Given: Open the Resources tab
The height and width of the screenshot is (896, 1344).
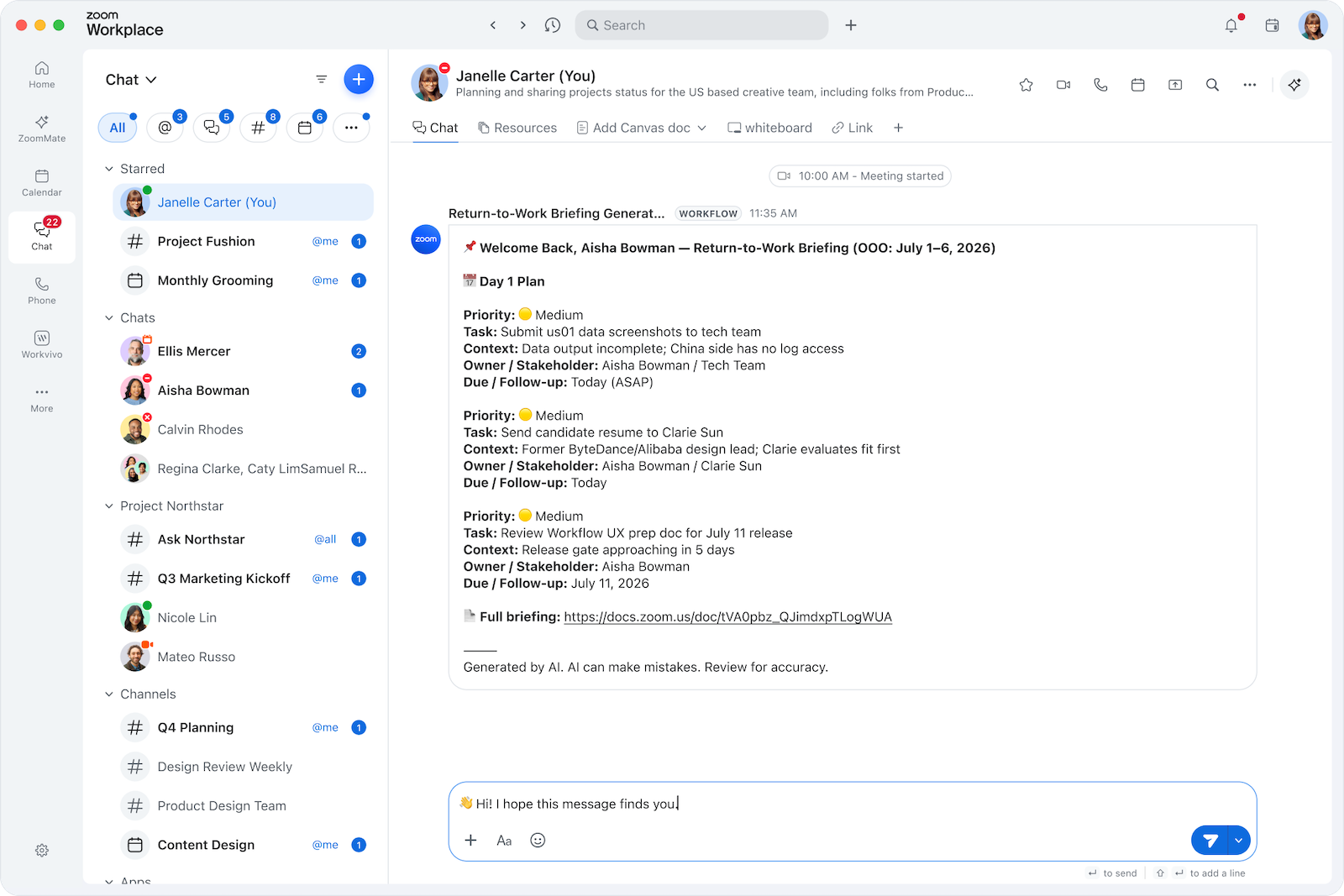Looking at the screenshot, I should [x=517, y=128].
